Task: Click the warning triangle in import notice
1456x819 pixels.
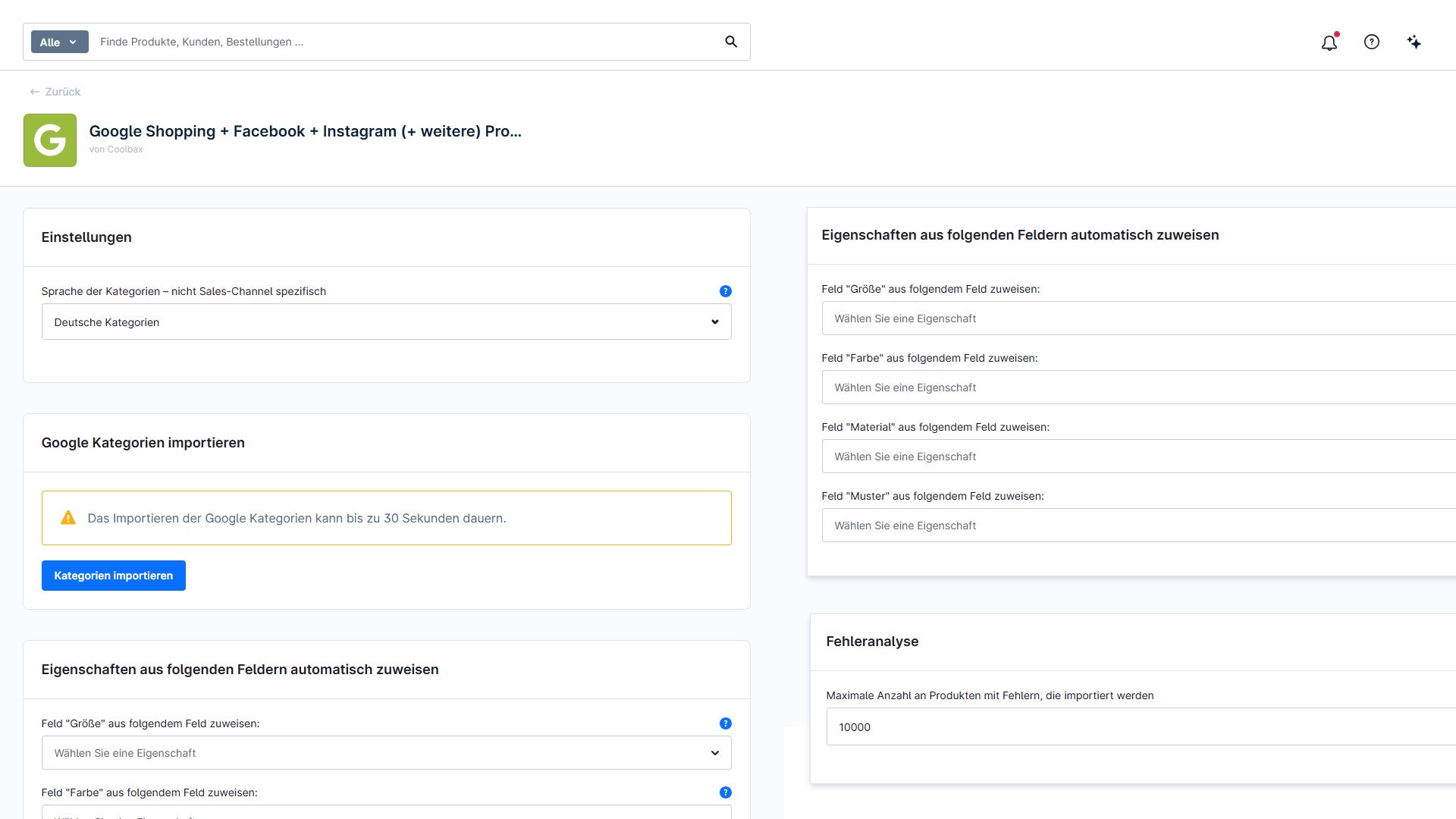Action: [68, 518]
